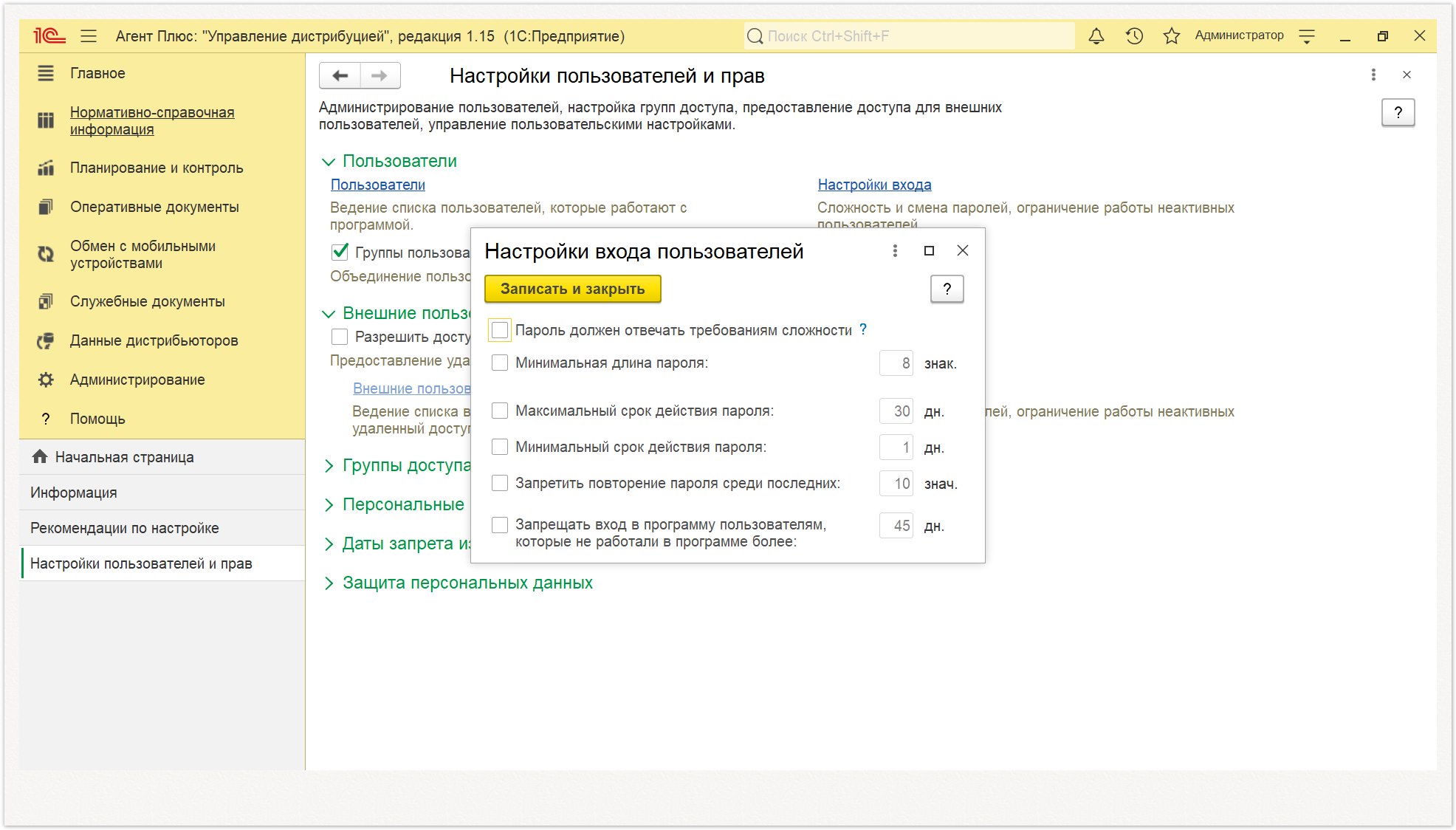Toggle Максимальный срок действия пароля checkbox
This screenshot has height=830, width=1456.
(500, 411)
